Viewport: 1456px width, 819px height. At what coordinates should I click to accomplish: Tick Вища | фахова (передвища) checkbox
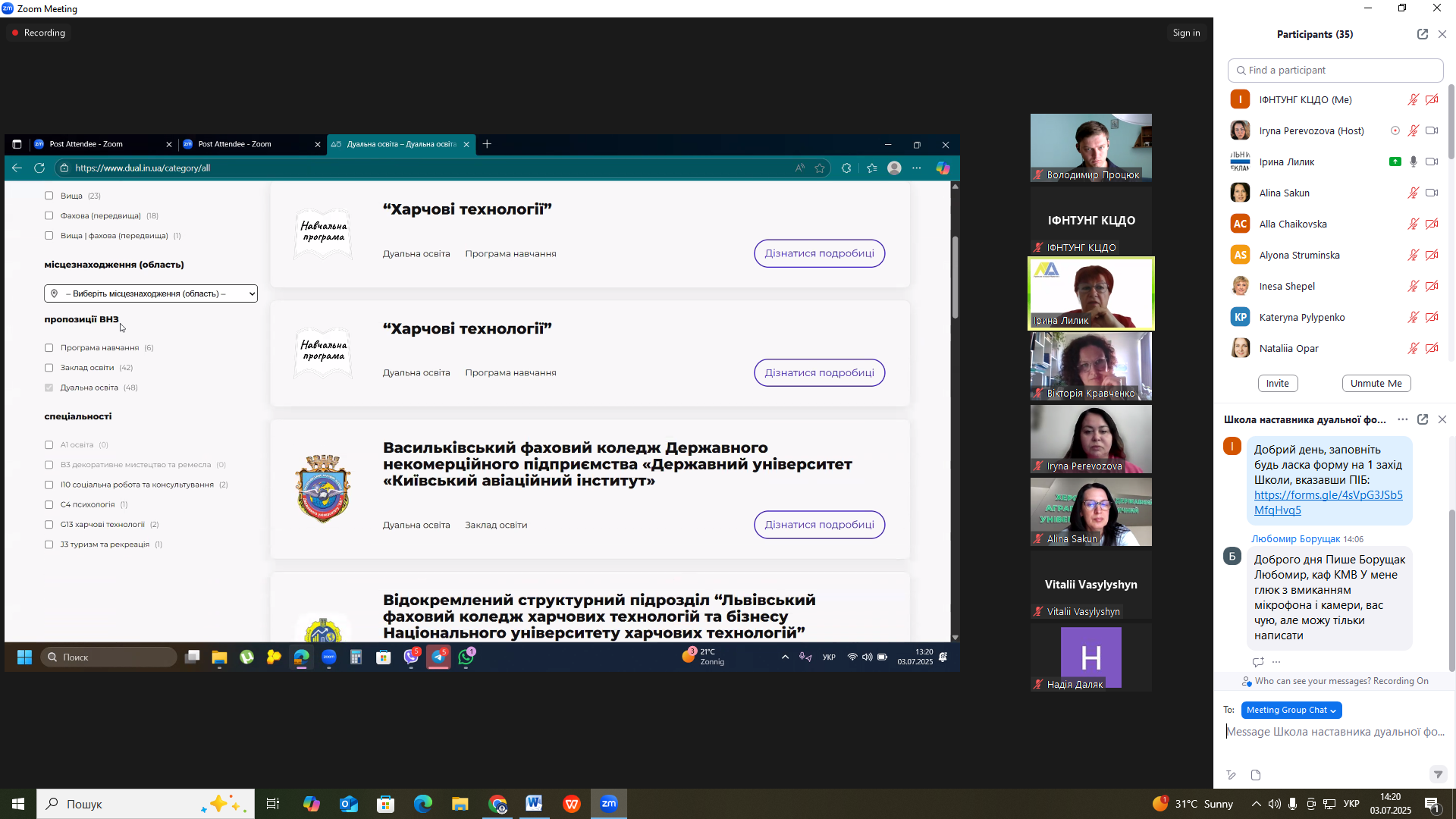(49, 235)
